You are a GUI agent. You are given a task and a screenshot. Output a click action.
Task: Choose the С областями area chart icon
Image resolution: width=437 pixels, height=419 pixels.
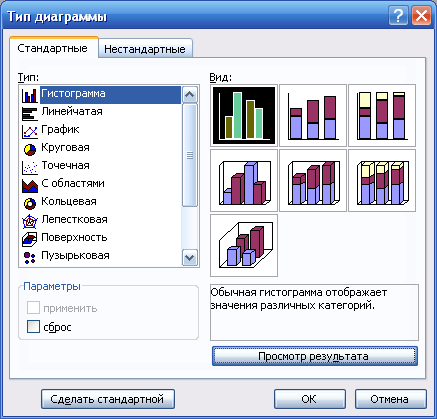click(x=30, y=185)
